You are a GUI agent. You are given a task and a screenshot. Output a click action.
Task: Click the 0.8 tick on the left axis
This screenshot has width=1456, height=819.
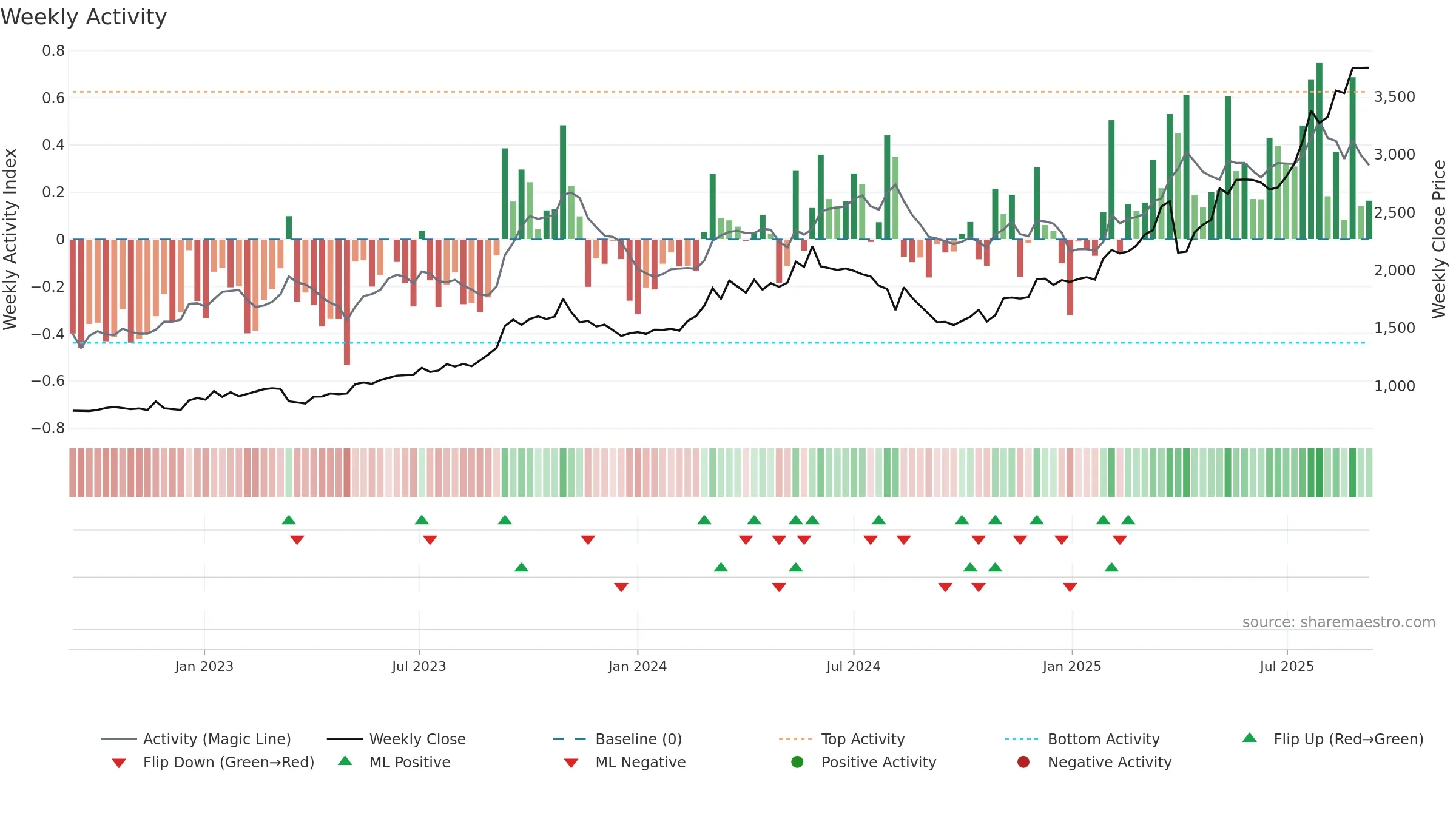pyautogui.click(x=53, y=51)
